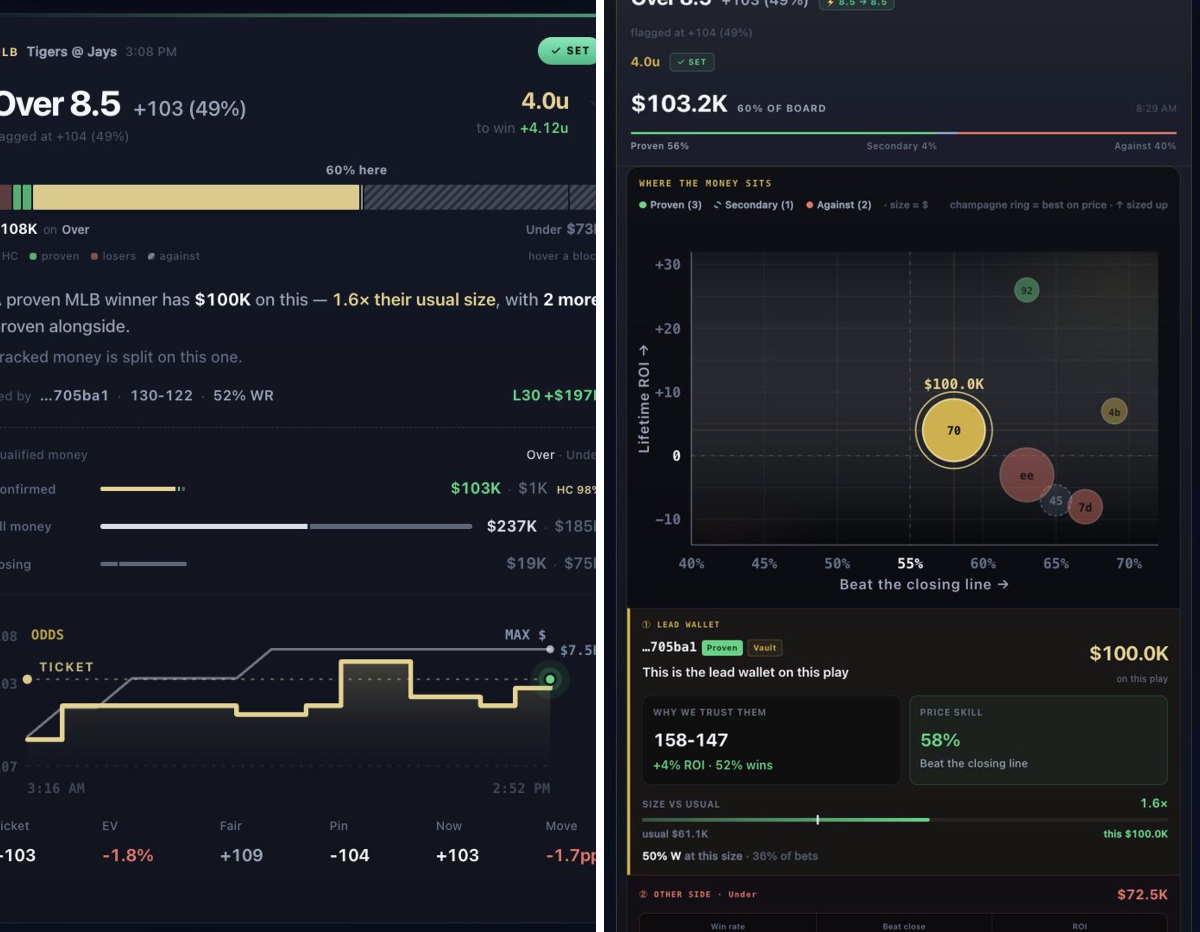Toggle the Against (2) legend filter
The height and width of the screenshot is (932, 1200).
838,205
